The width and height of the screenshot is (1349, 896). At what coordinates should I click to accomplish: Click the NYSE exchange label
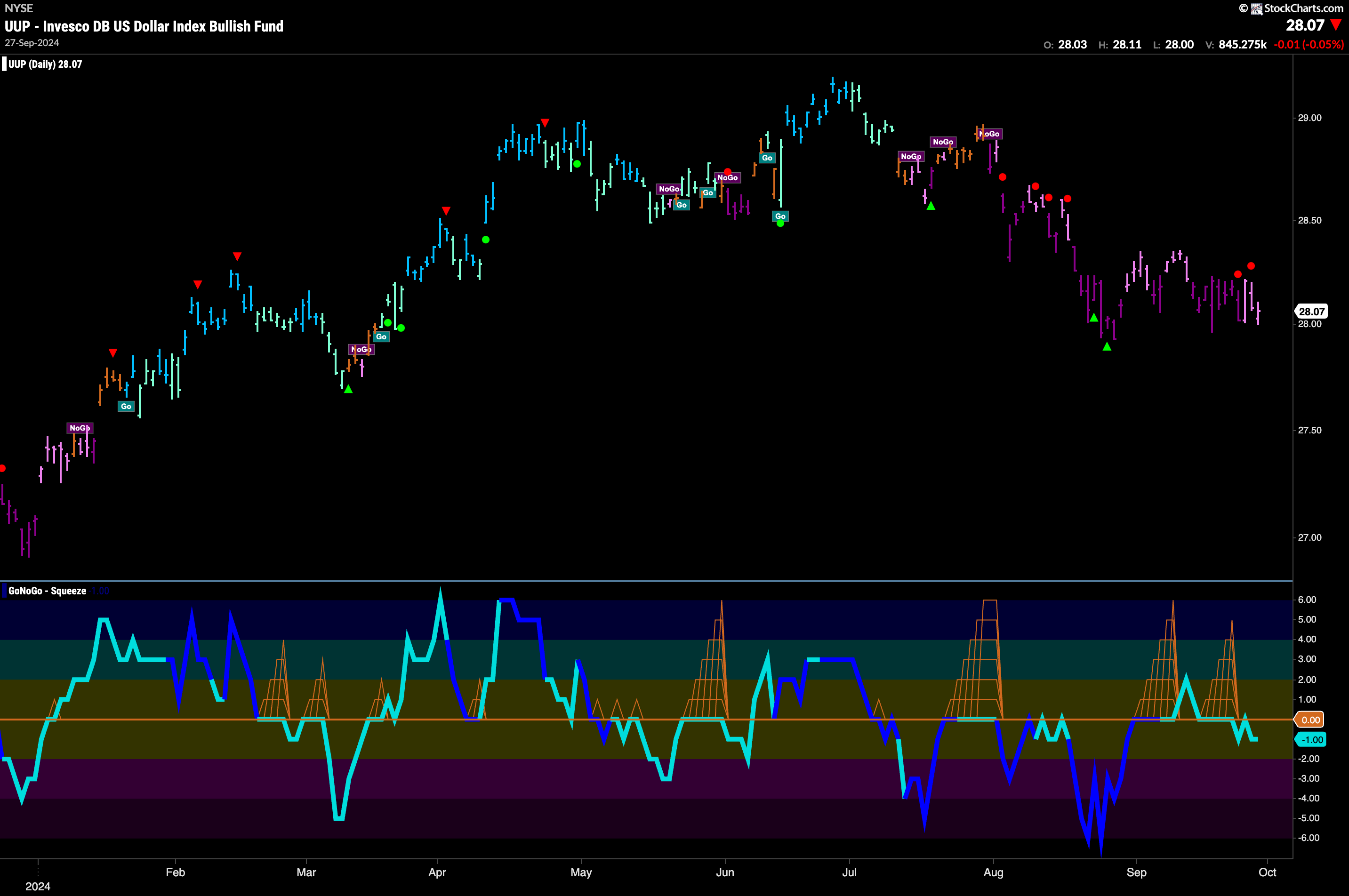pyautogui.click(x=19, y=8)
